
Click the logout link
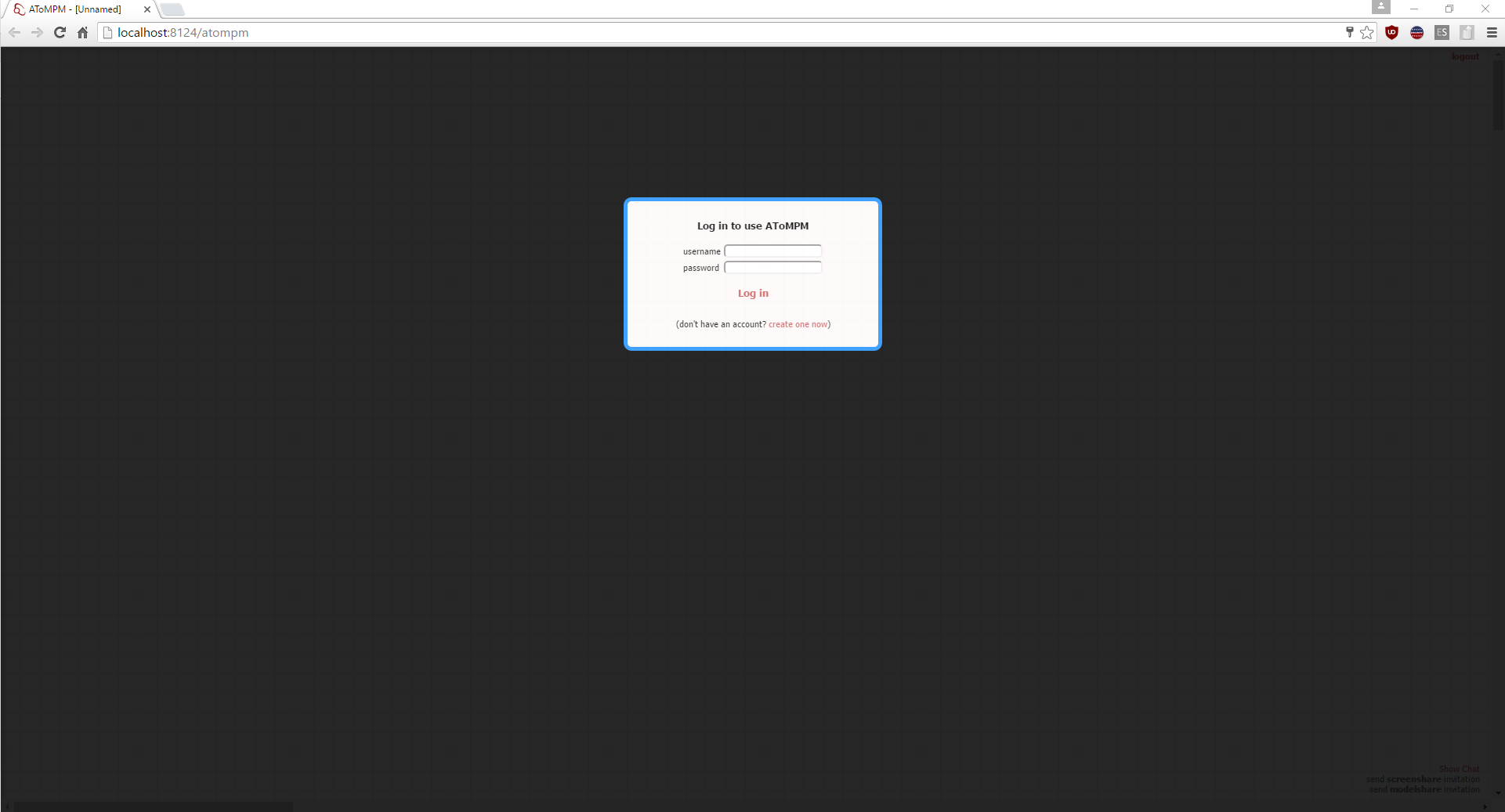(x=1465, y=56)
